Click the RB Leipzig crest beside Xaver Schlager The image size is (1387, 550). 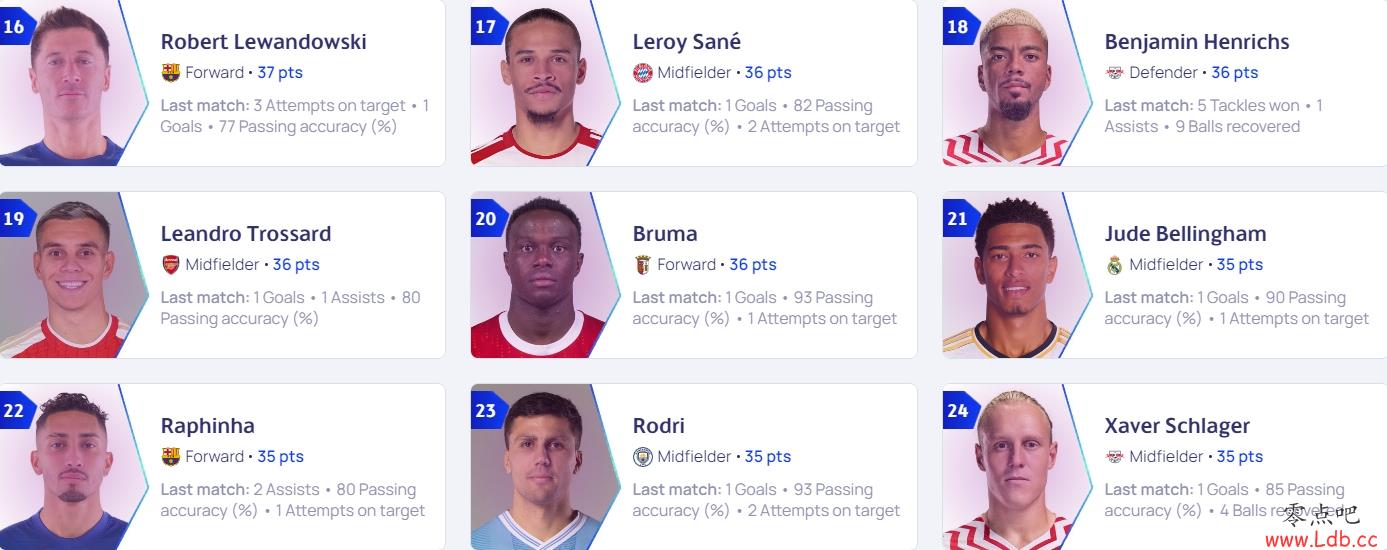click(1114, 457)
